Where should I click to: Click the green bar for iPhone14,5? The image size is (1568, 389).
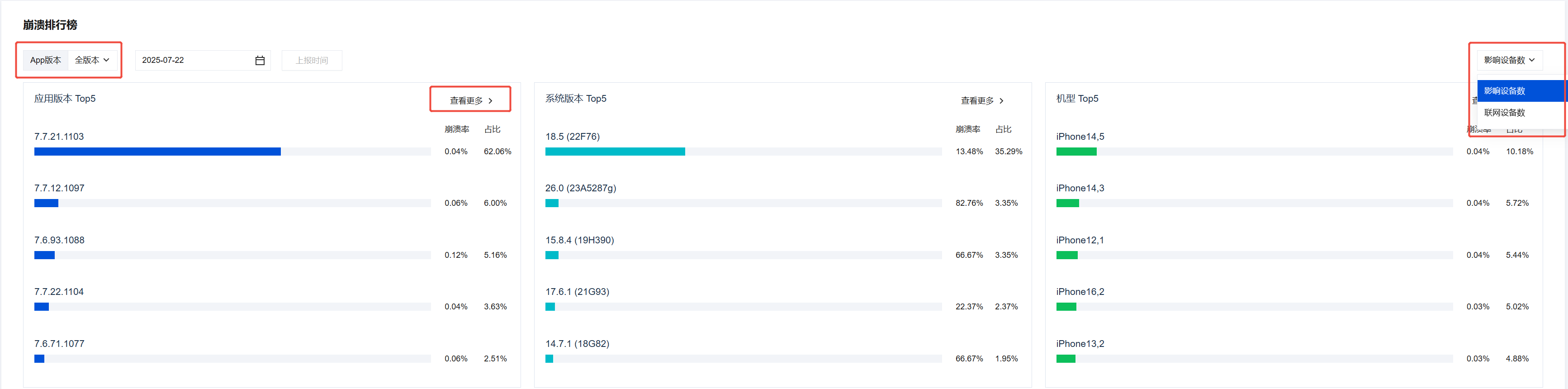pos(1075,152)
